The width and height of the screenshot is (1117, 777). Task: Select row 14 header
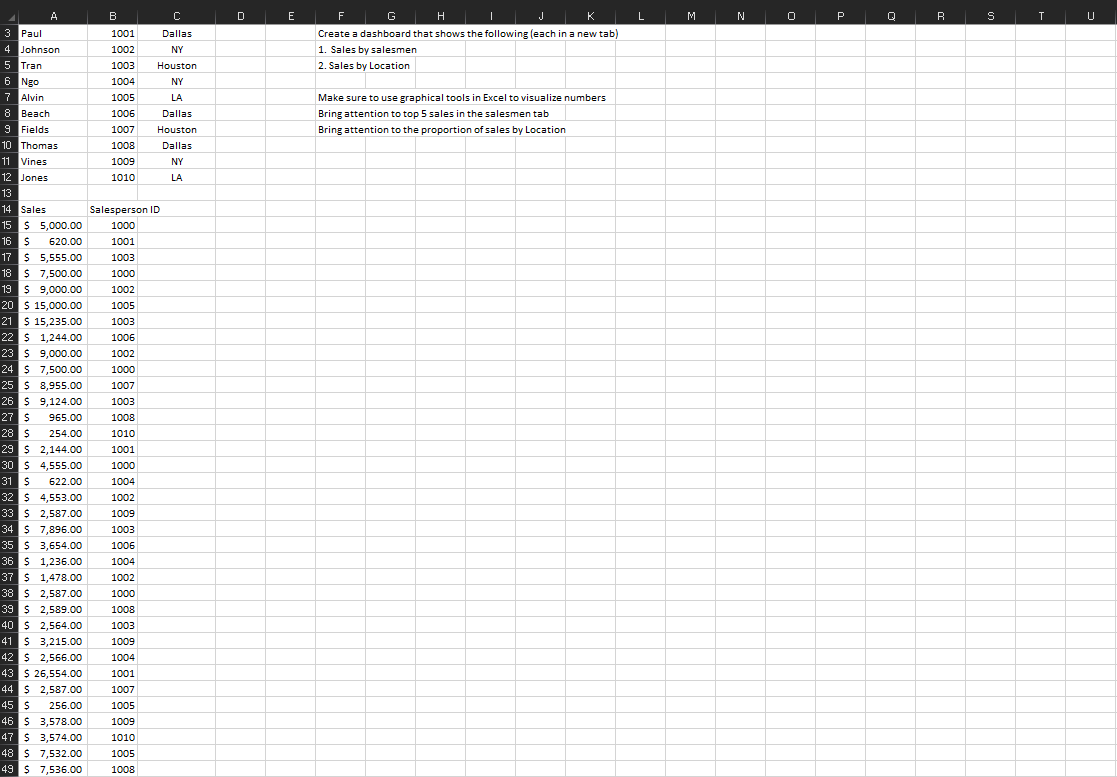coord(8,209)
